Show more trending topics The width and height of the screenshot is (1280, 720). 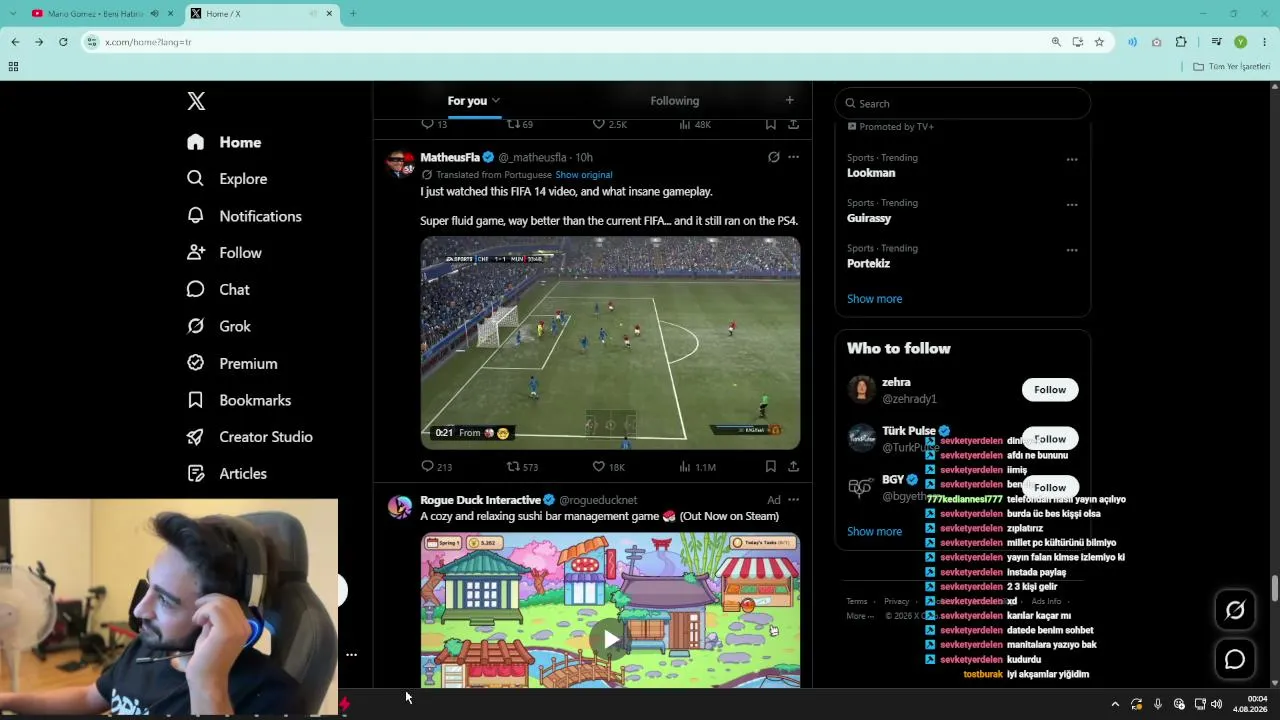875,299
